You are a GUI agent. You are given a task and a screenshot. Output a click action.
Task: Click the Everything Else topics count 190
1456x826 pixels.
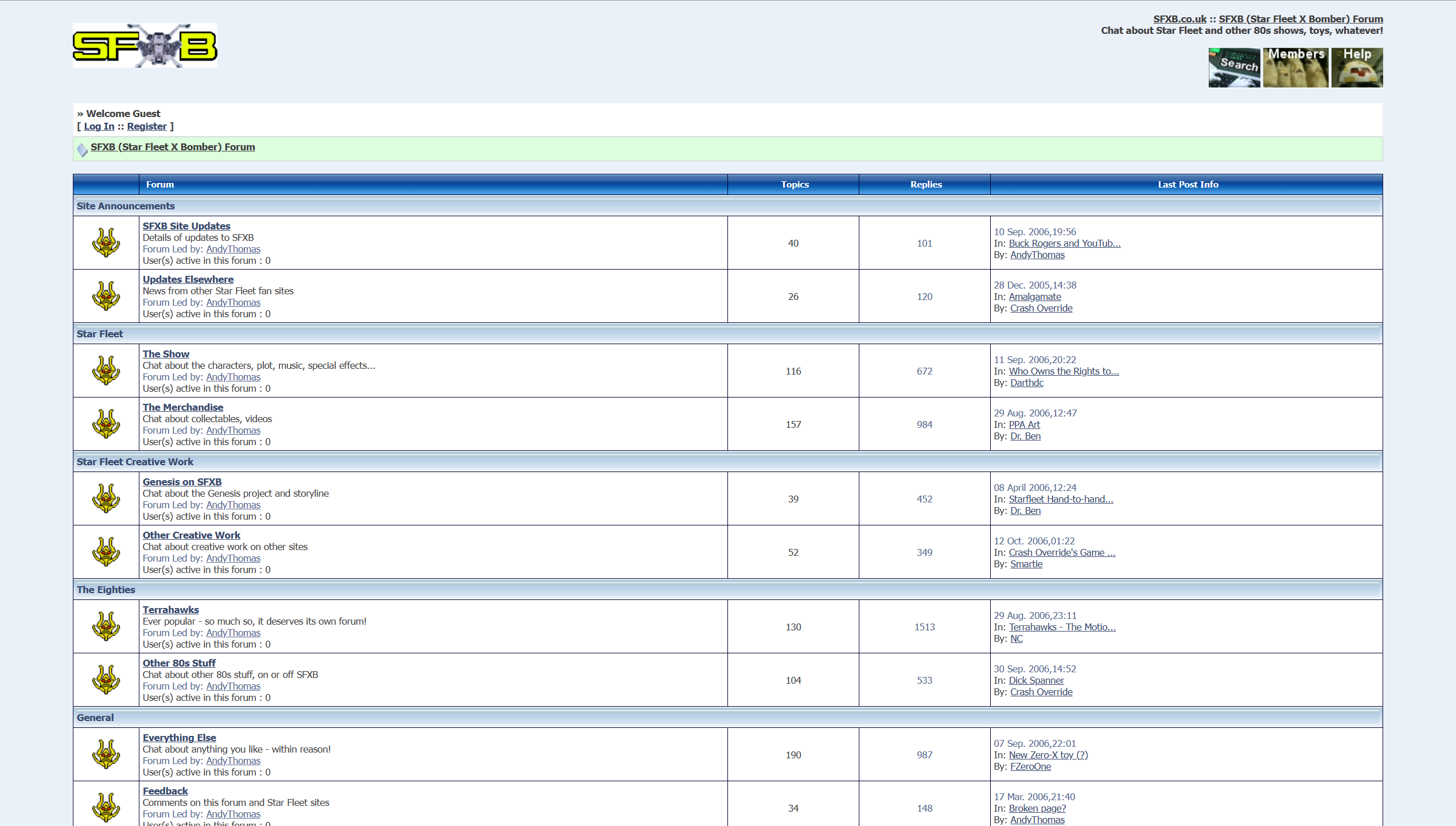point(793,755)
